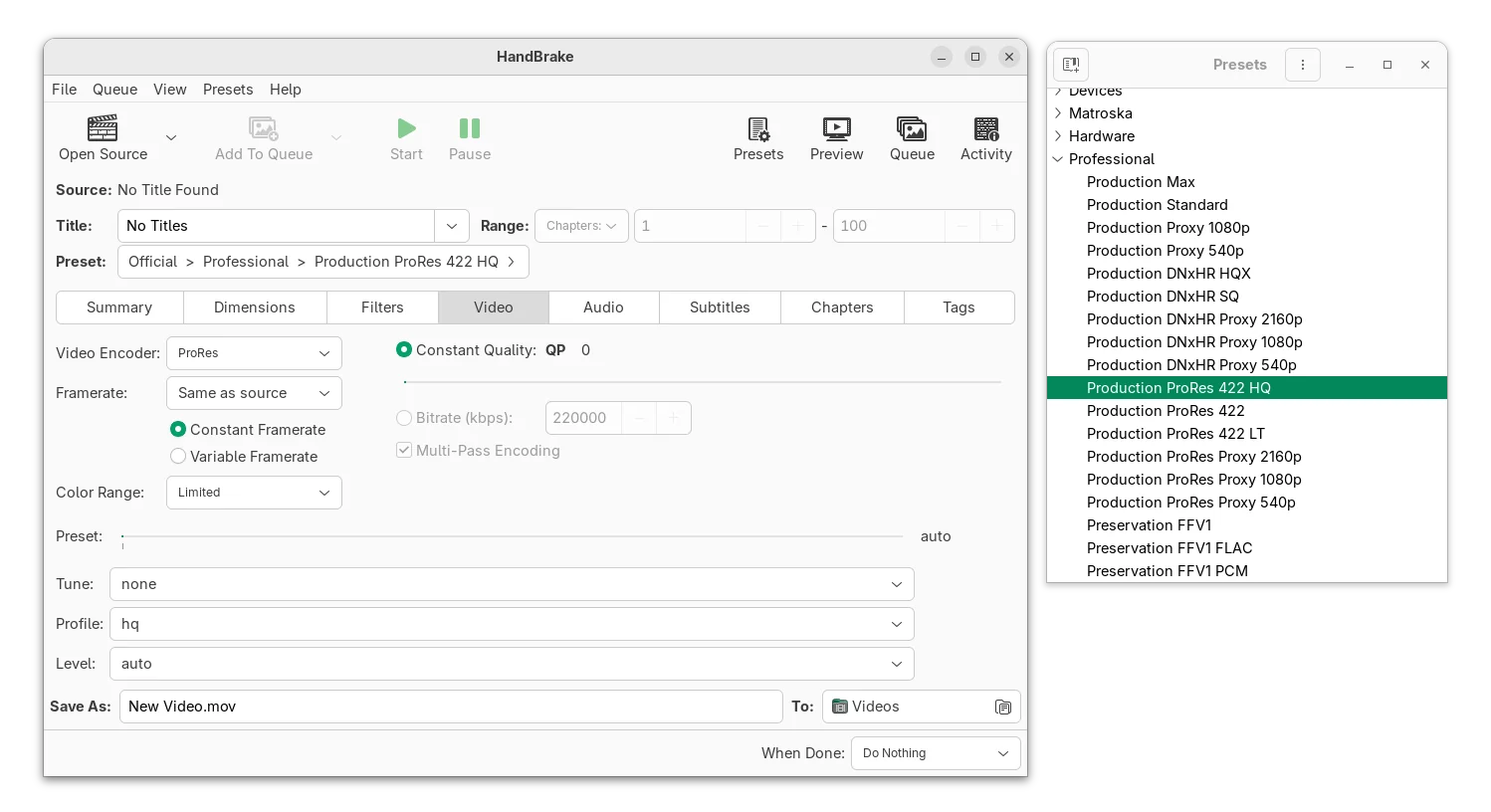
Task: Open the Presets window options menu
Action: [1302, 65]
